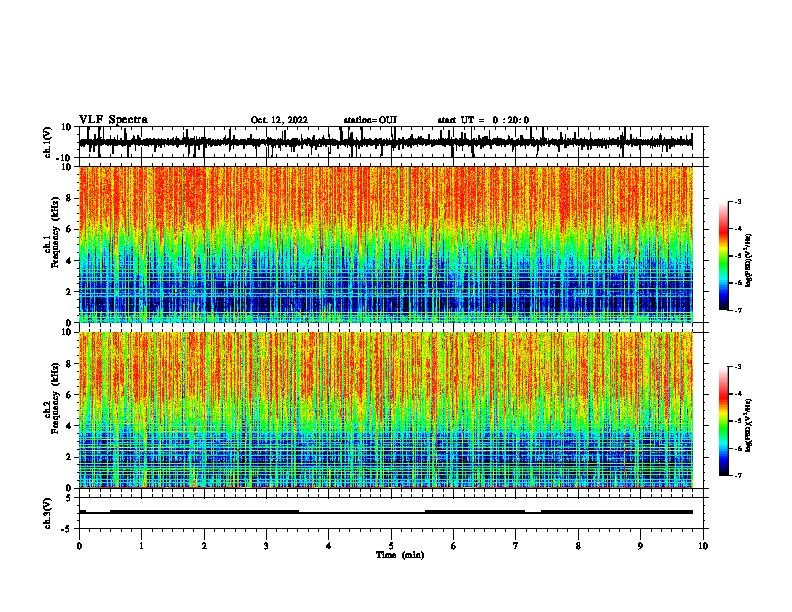Screen dimensions: 792x612
Task: Click the "5" tick on ch.3(V) axis
Action: click(x=70, y=498)
